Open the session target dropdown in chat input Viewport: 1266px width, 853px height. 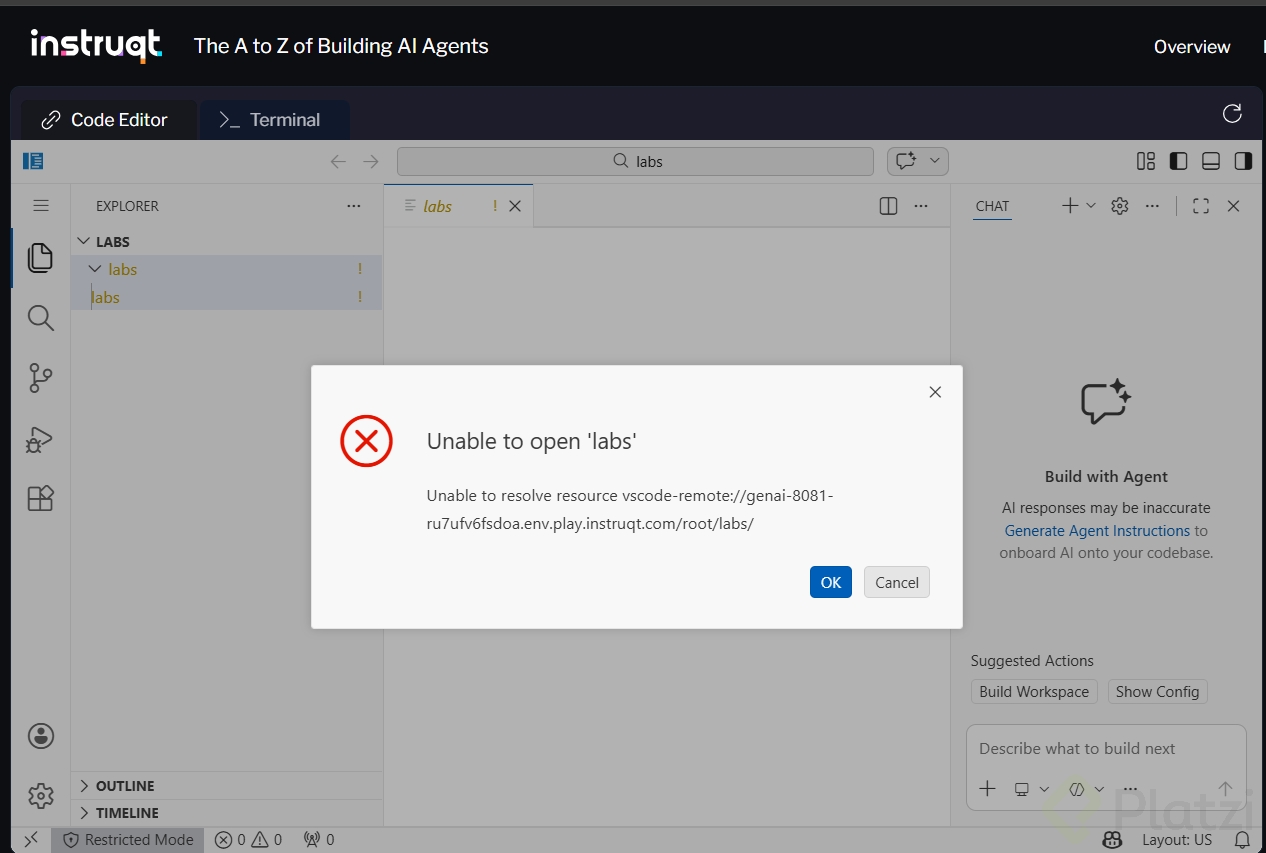pyautogui.click(x=1031, y=789)
